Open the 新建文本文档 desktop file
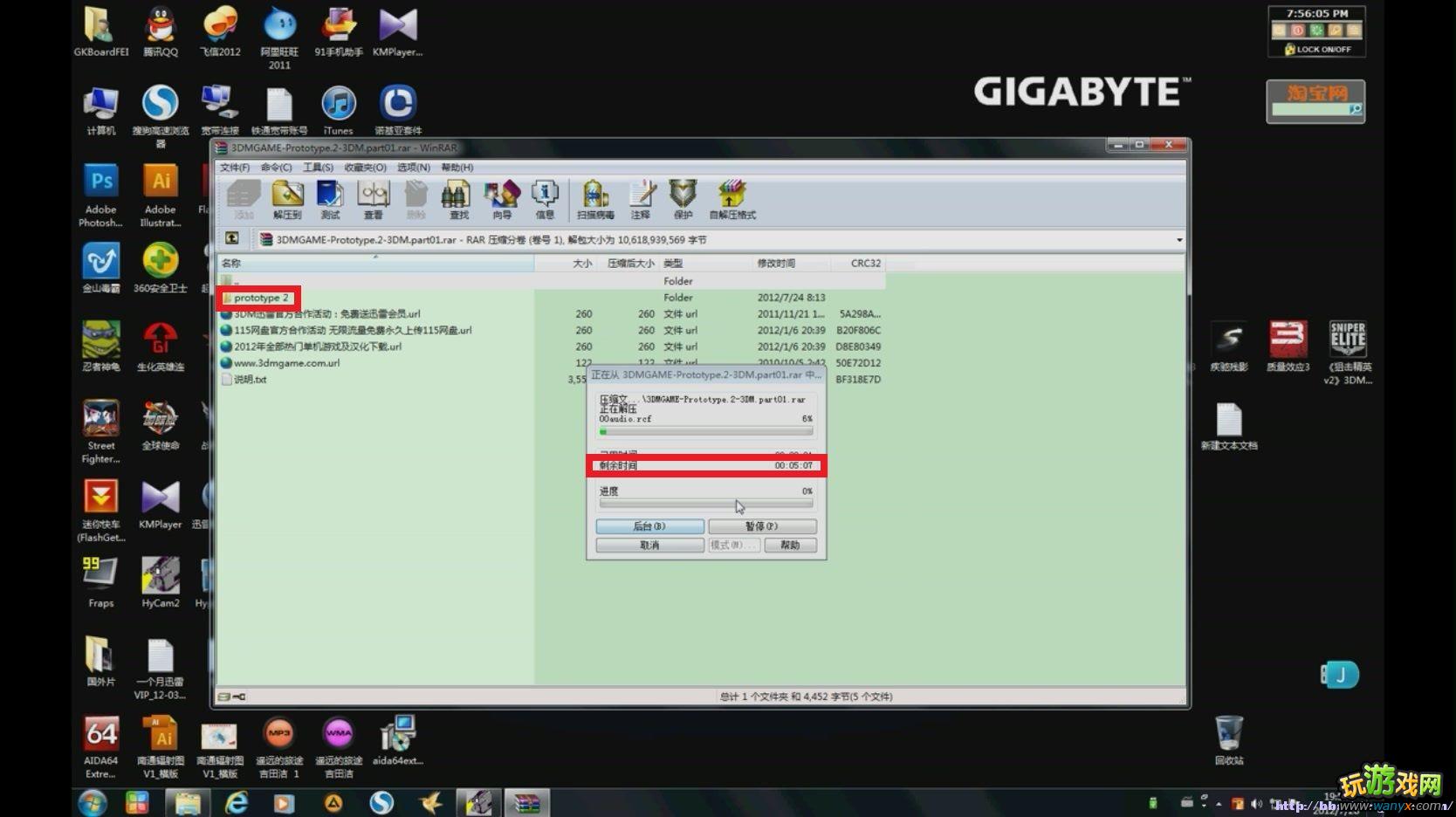Image resolution: width=1456 pixels, height=817 pixels. pos(1229,426)
